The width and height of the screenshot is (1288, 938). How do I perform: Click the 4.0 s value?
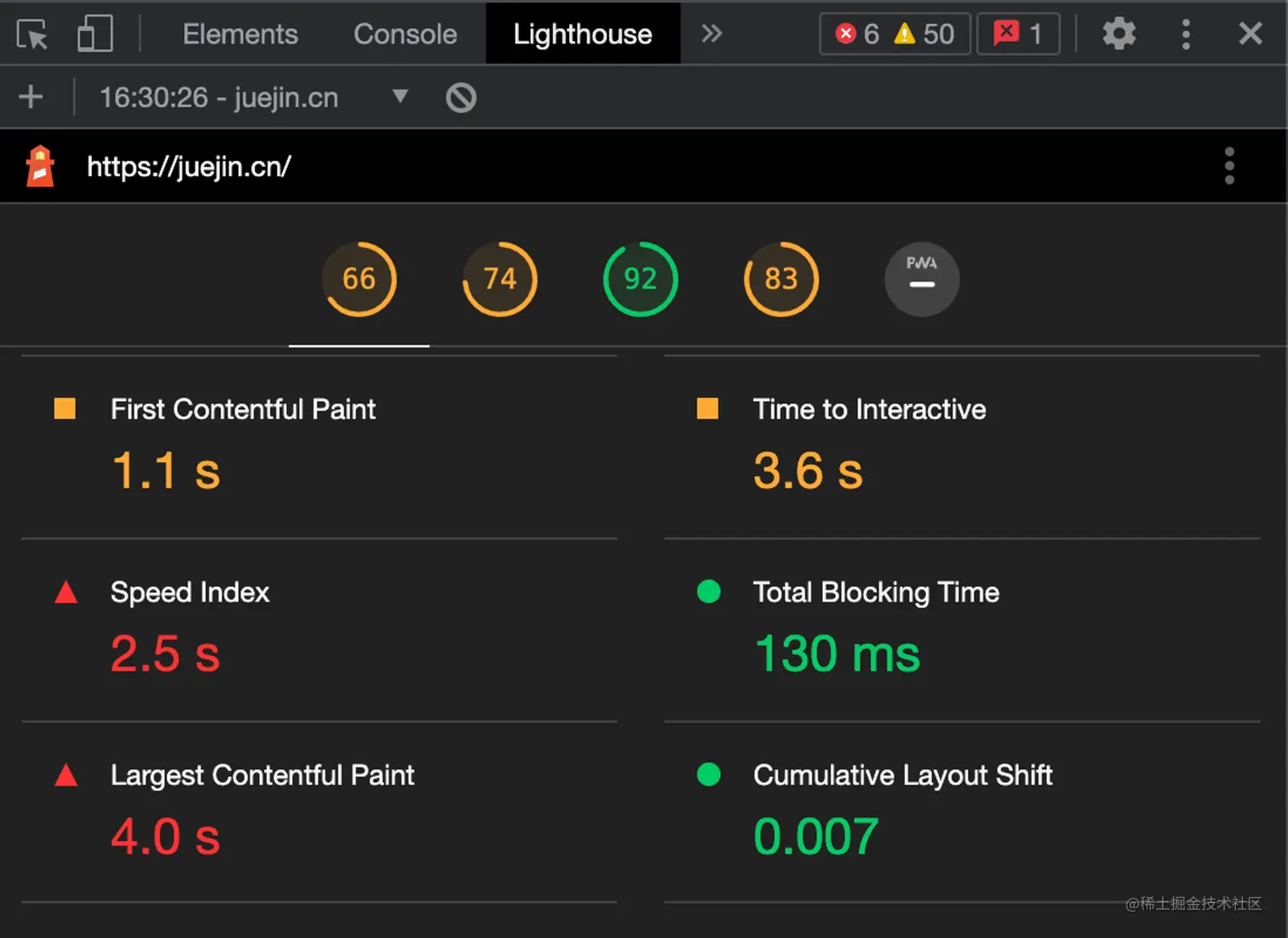[166, 837]
